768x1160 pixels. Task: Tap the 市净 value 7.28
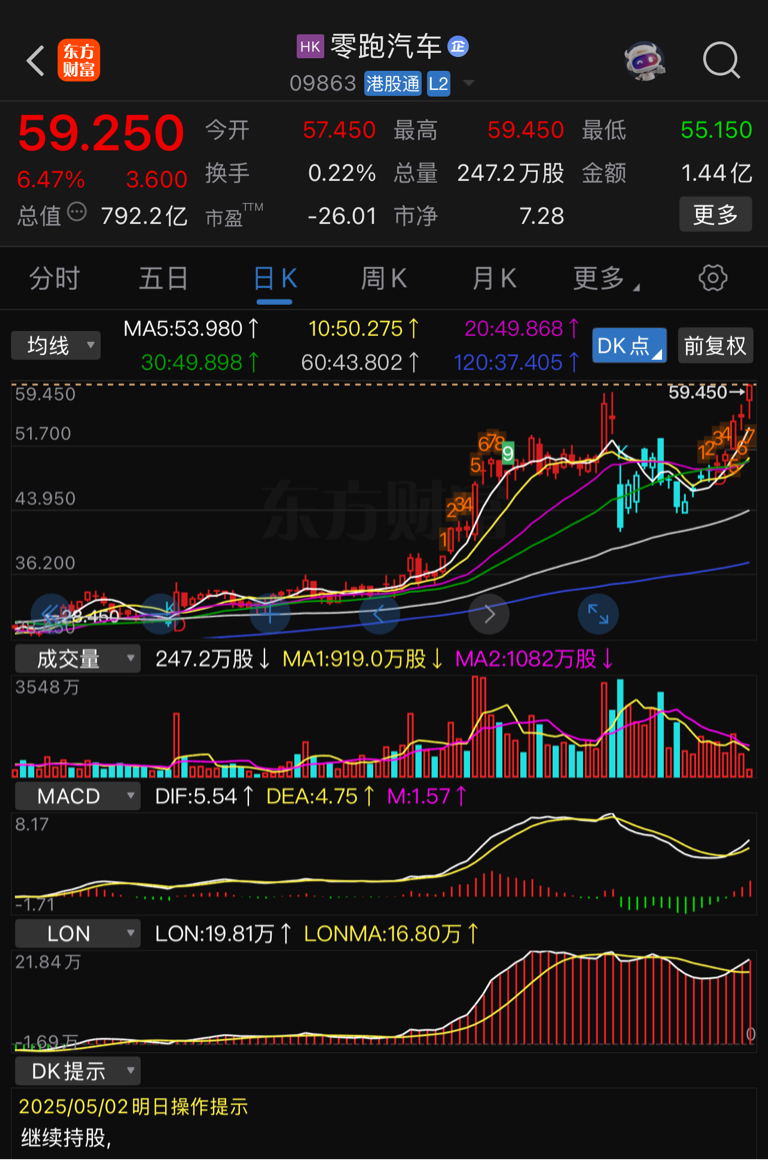542,216
